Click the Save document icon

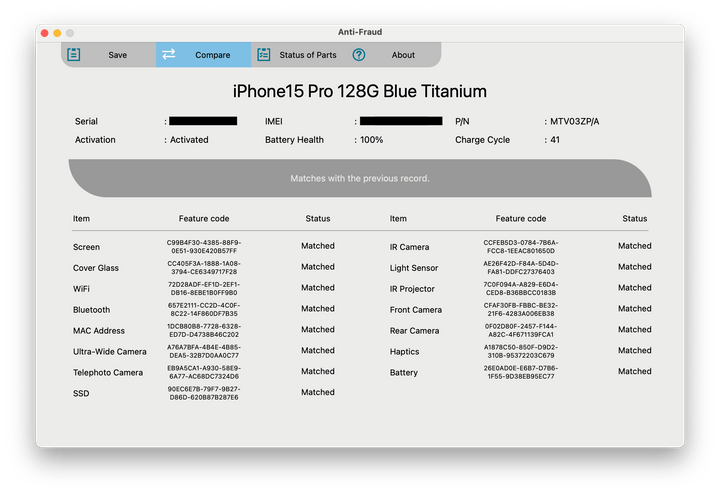point(73,55)
